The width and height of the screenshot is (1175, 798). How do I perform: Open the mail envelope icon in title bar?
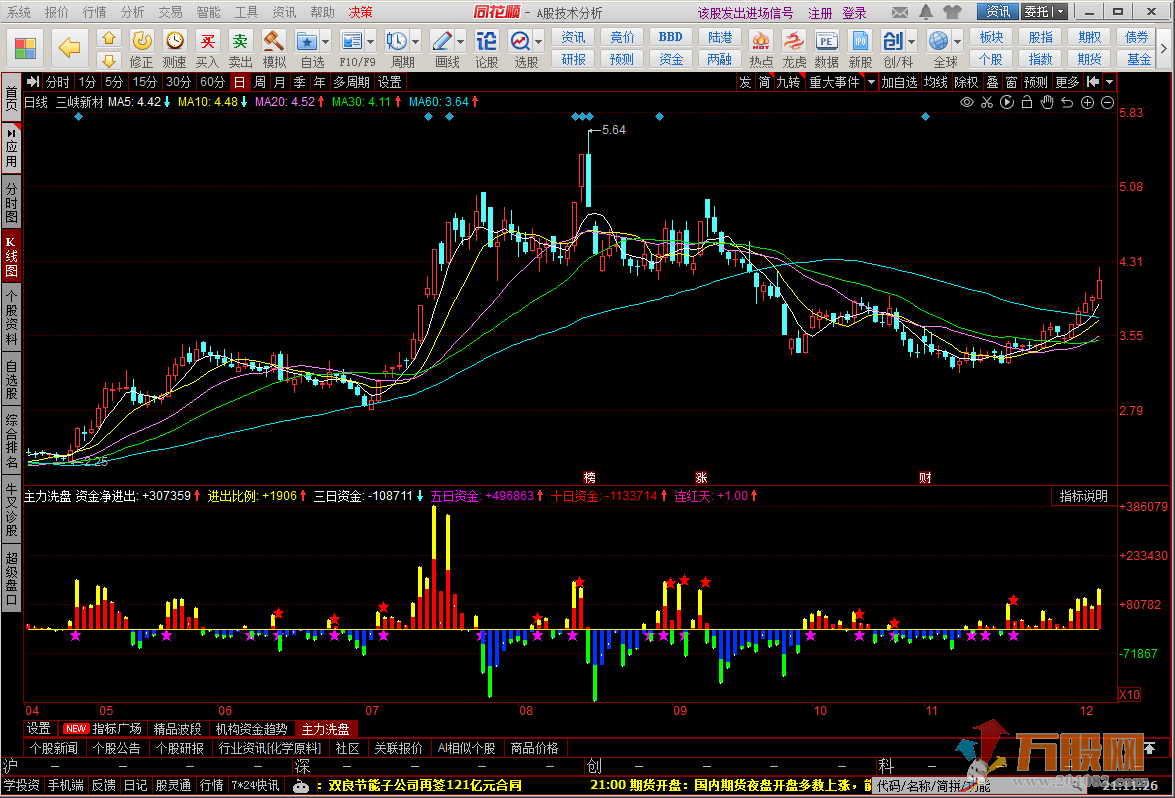900,12
